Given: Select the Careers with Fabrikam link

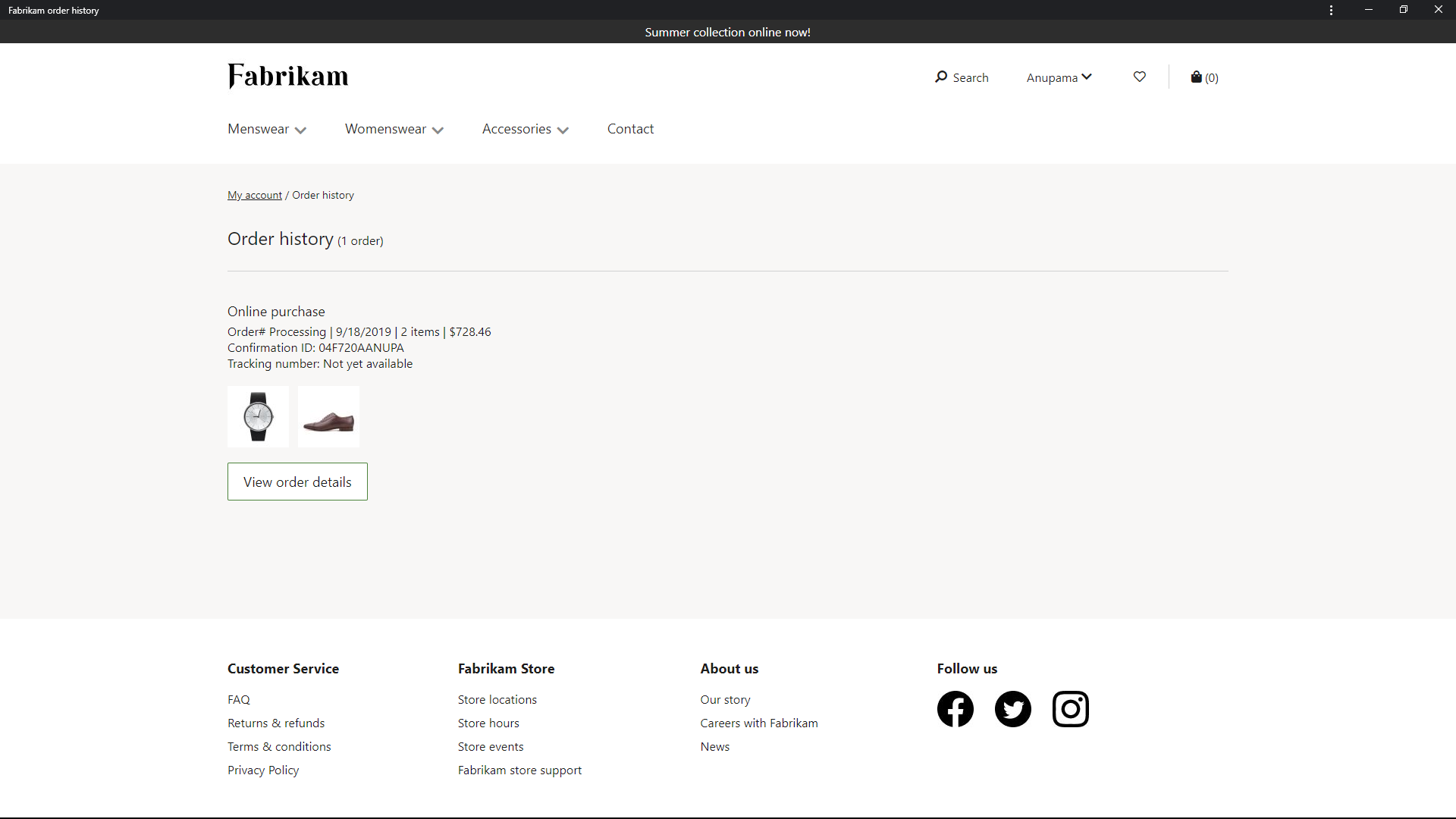Looking at the screenshot, I should click(x=759, y=723).
